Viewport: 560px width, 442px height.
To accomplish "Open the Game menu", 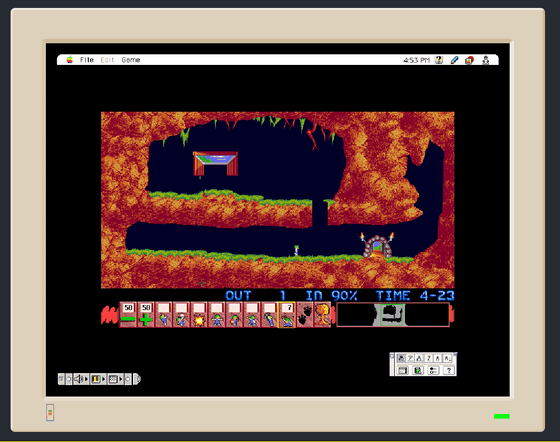I will (131, 60).
